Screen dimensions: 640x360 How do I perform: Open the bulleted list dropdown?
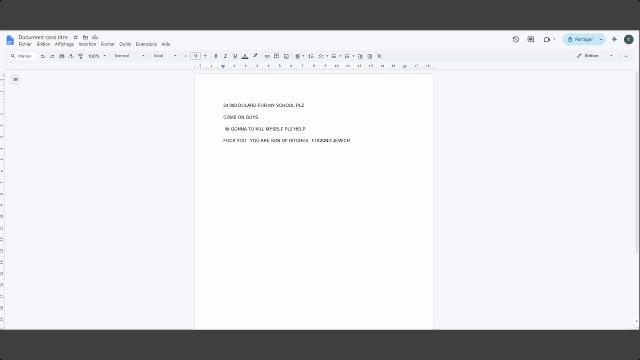point(336,56)
